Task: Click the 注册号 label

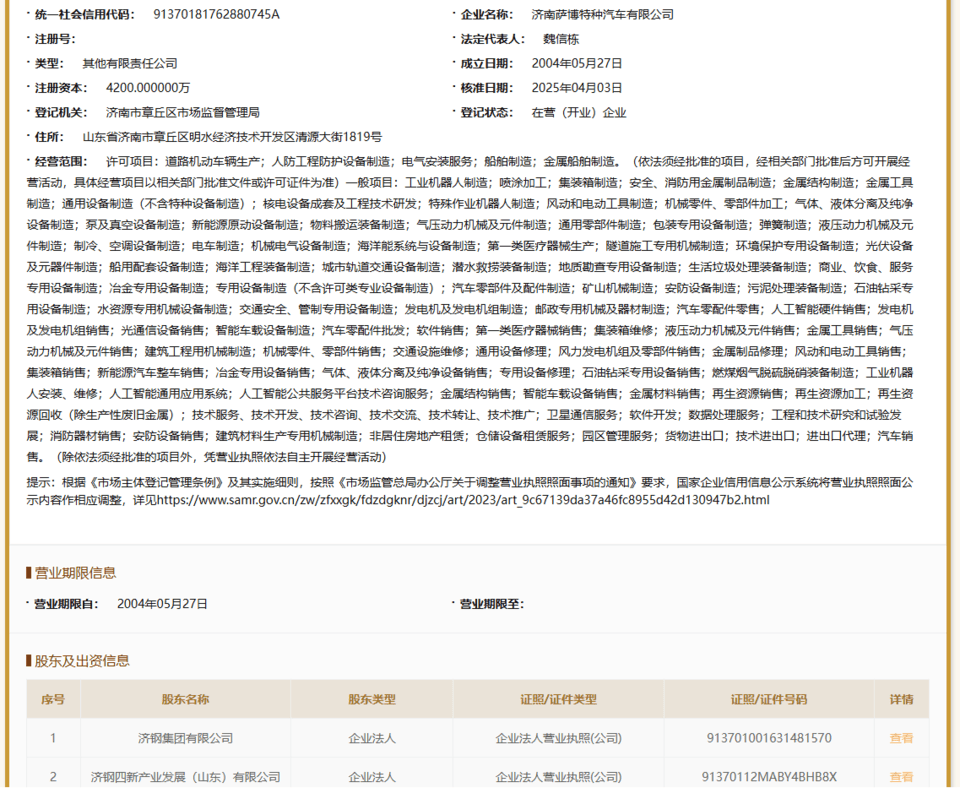Action: (x=55, y=39)
